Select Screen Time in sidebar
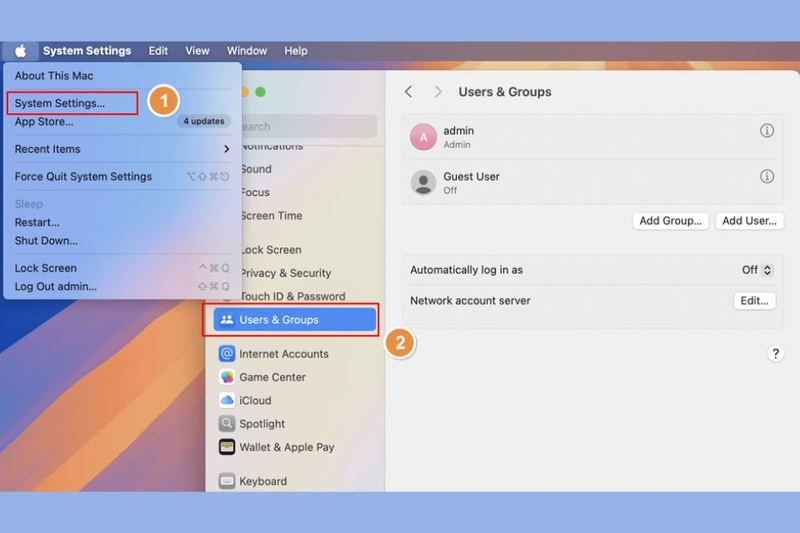The image size is (800, 533). tap(271, 216)
